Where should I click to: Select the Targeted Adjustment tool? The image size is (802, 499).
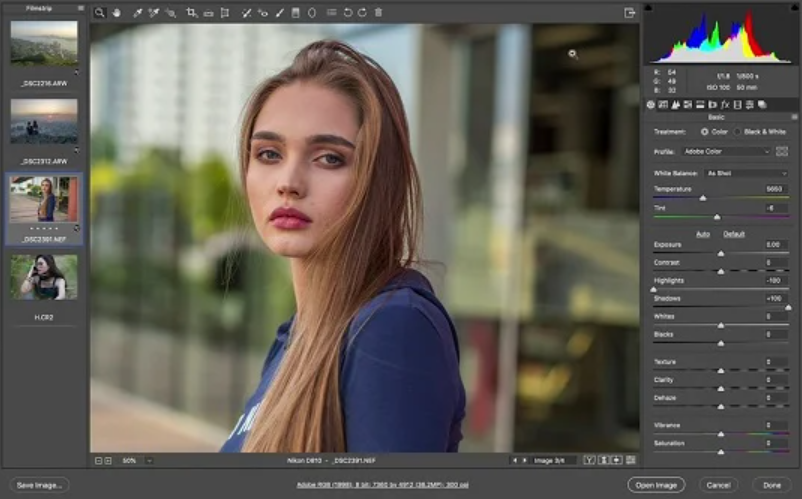point(171,13)
